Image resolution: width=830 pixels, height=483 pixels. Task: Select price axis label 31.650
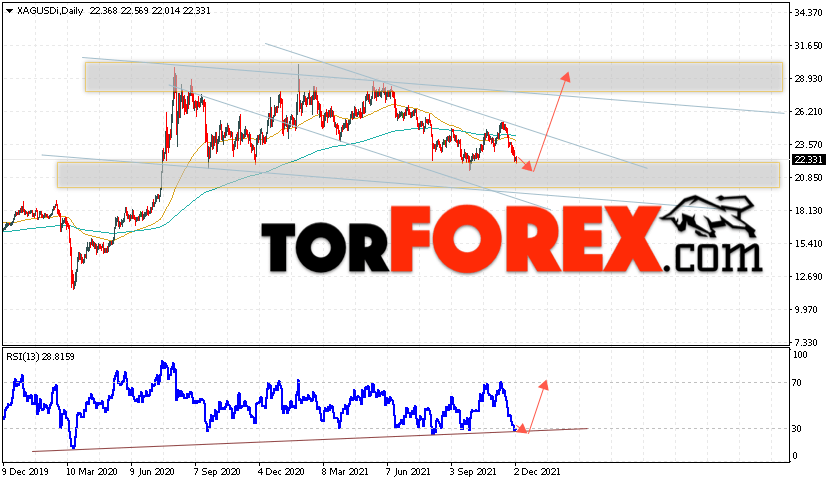809,46
